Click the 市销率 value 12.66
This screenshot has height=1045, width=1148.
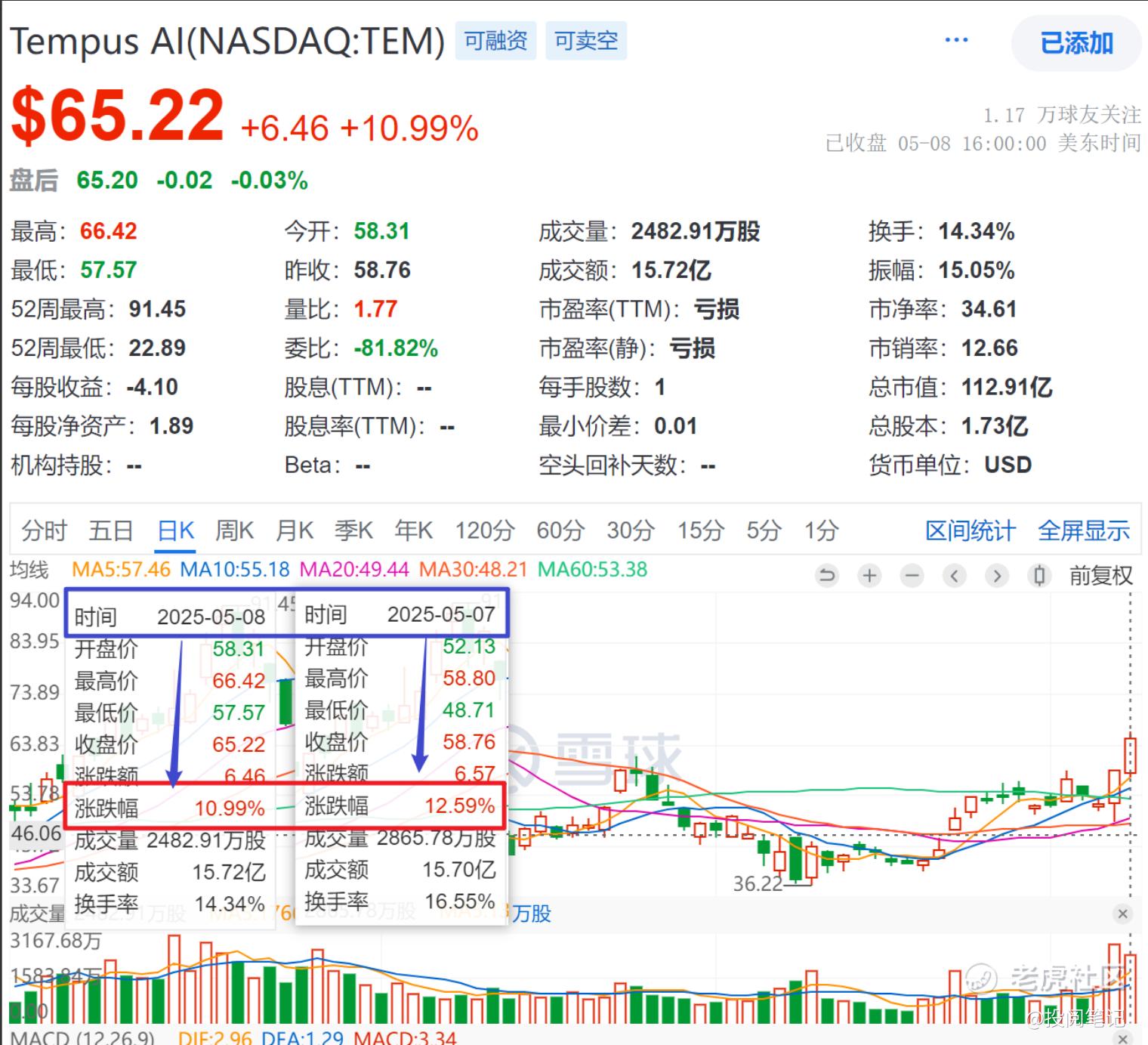(989, 348)
